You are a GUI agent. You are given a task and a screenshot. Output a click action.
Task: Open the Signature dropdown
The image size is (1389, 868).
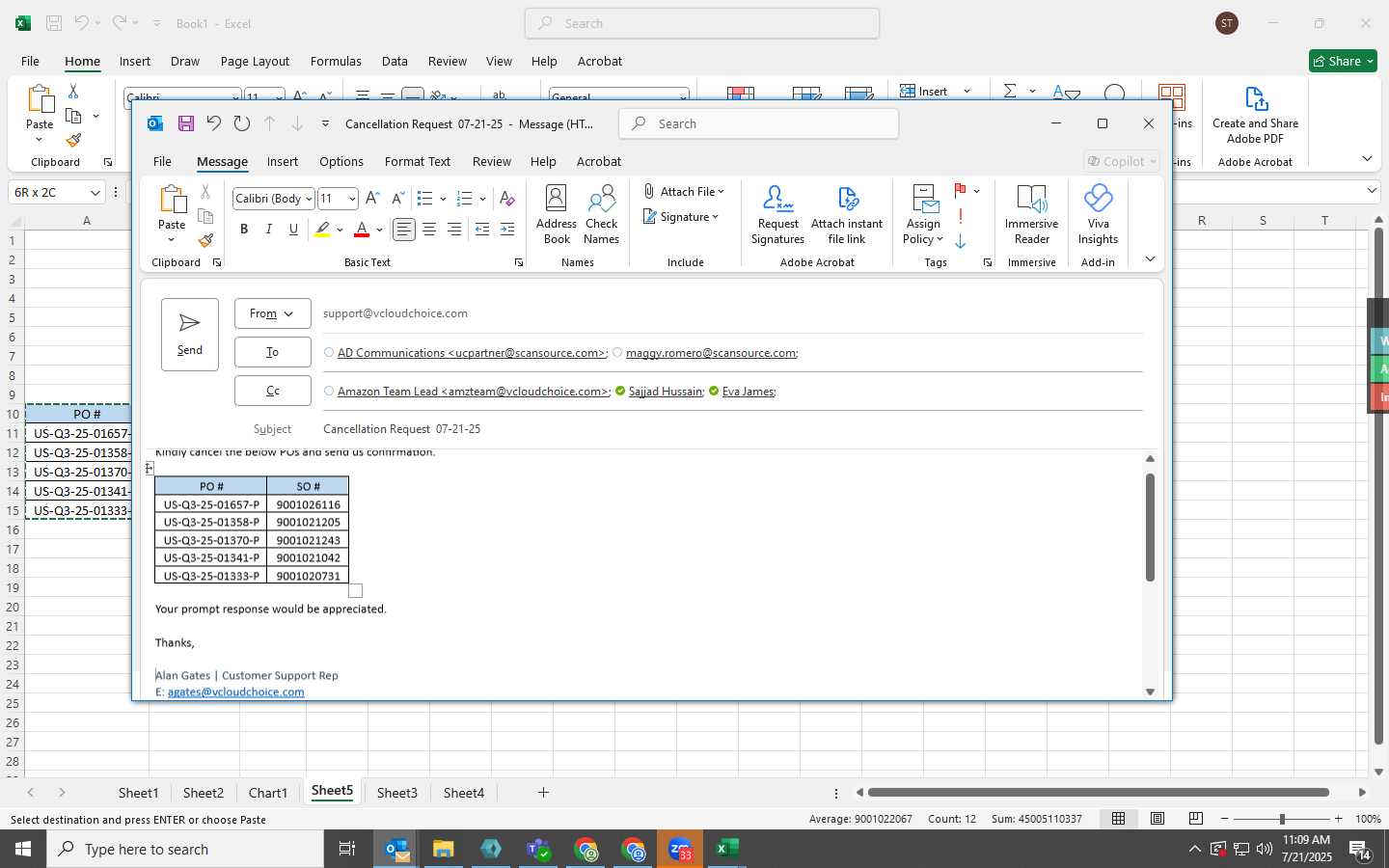pos(681,217)
